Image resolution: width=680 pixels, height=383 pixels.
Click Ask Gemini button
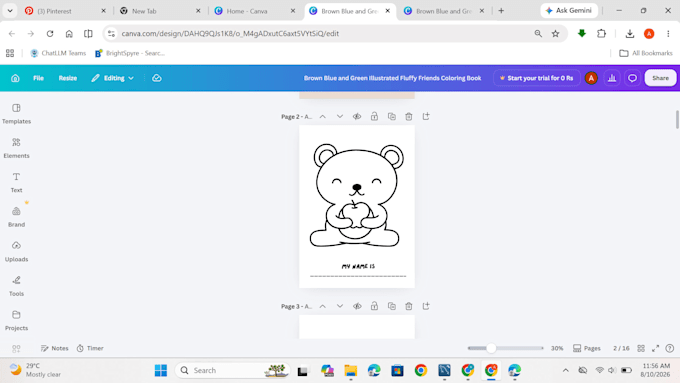click(x=569, y=10)
